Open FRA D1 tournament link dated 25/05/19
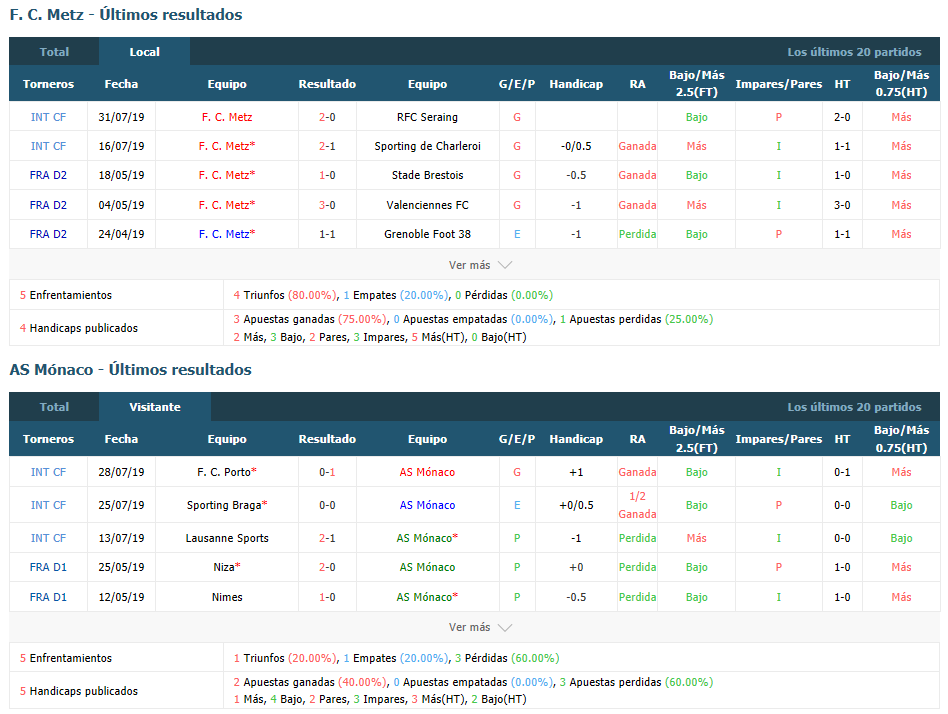This screenshot has height=714, width=948. pyautogui.click(x=48, y=567)
